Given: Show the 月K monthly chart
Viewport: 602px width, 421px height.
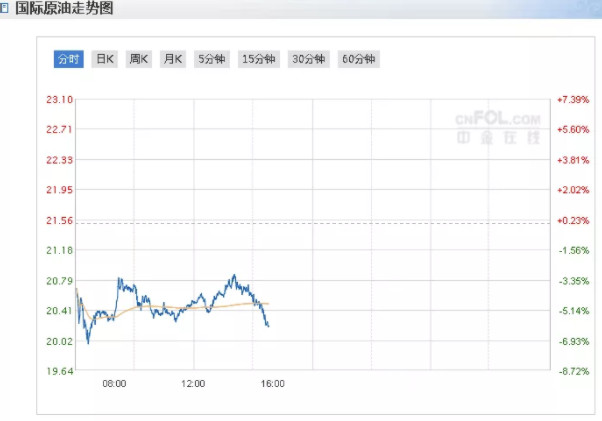Looking at the screenshot, I should [173, 59].
